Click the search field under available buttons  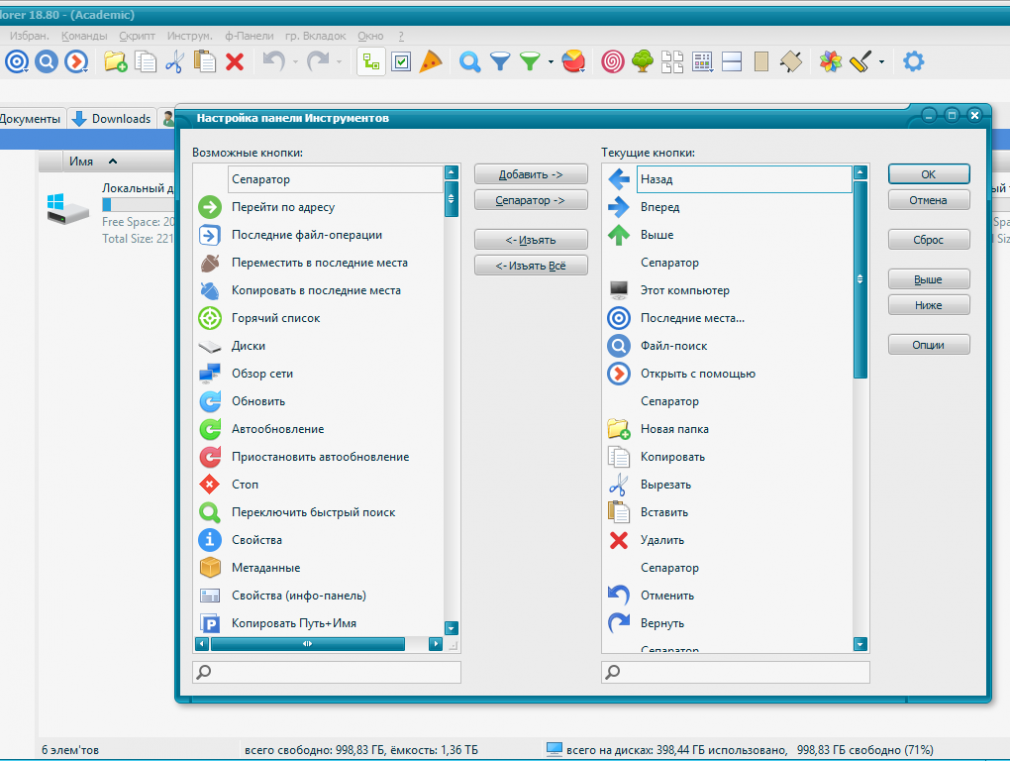click(327, 672)
